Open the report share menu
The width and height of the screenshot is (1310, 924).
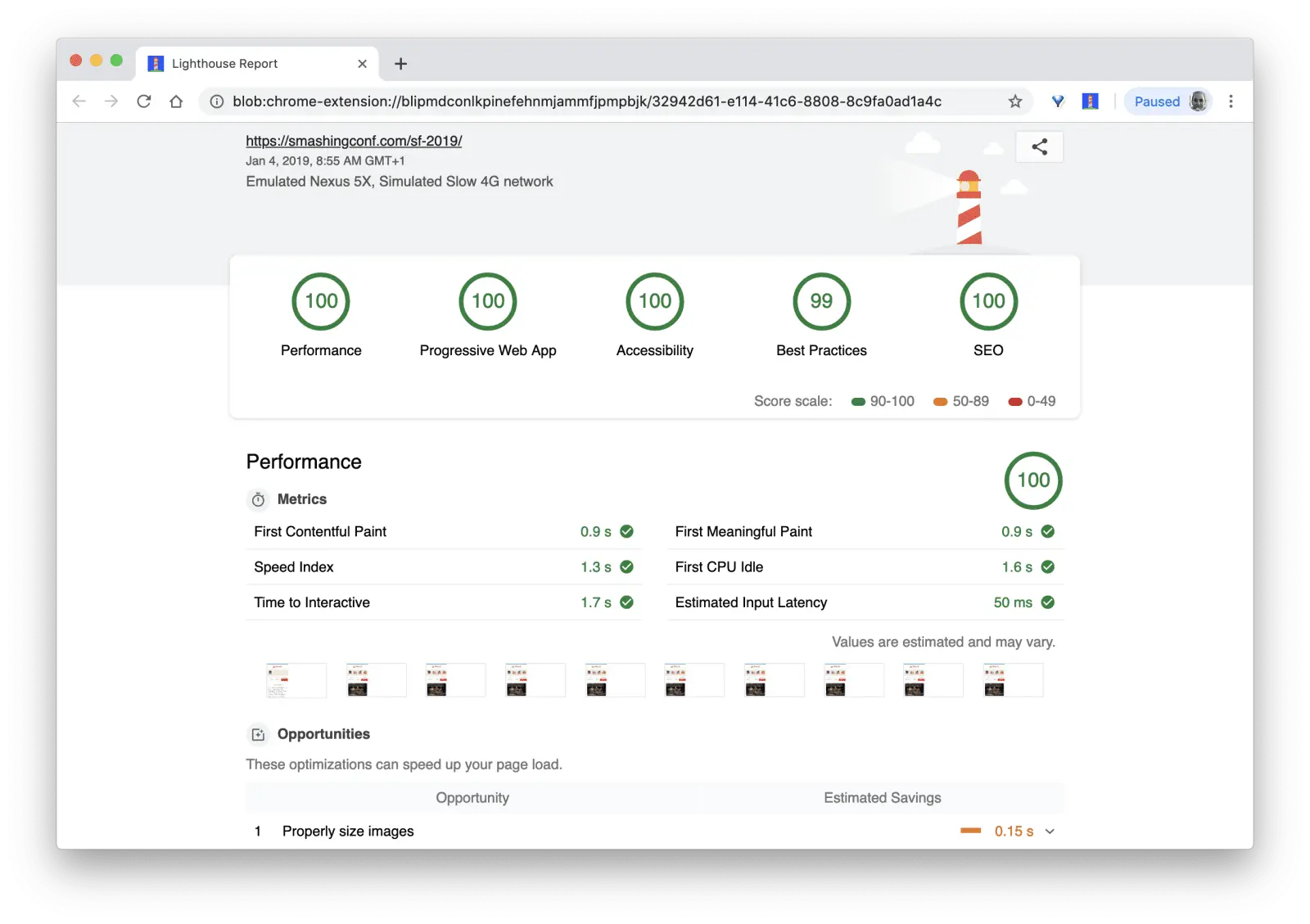point(1040,147)
